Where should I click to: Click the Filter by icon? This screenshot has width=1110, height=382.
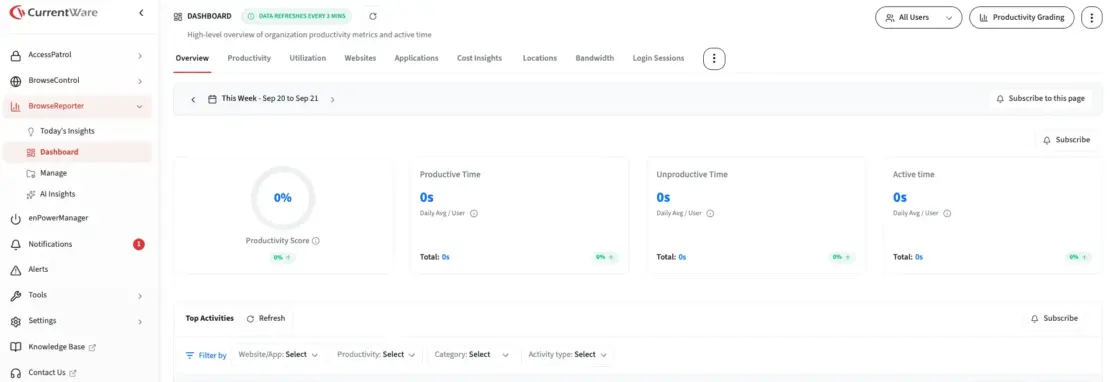(x=190, y=355)
